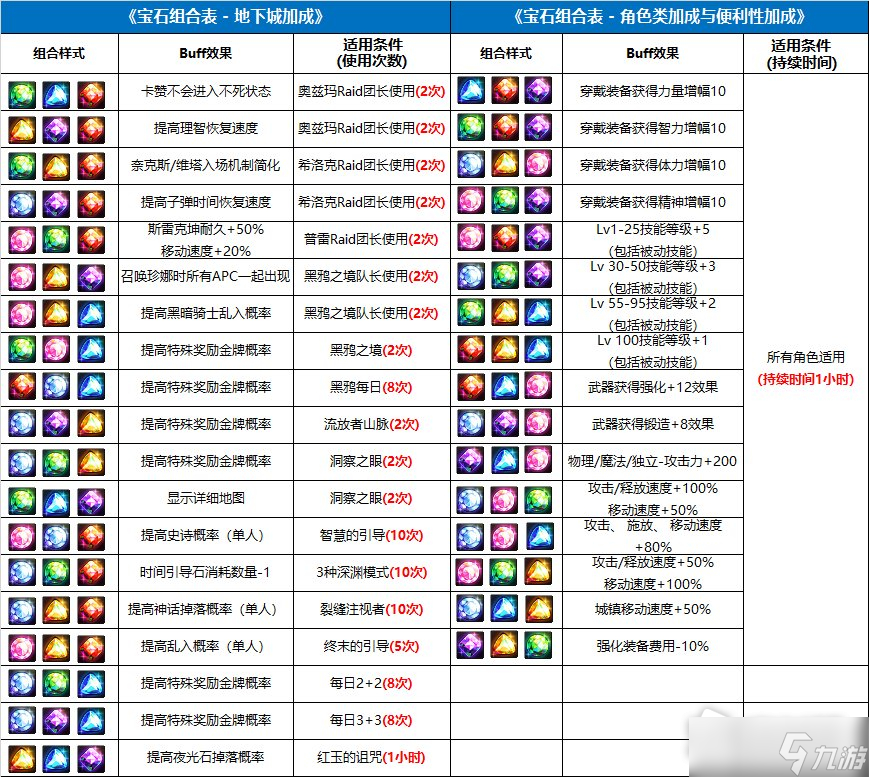Click the 终末的引导(5次) cell

(371, 646)
